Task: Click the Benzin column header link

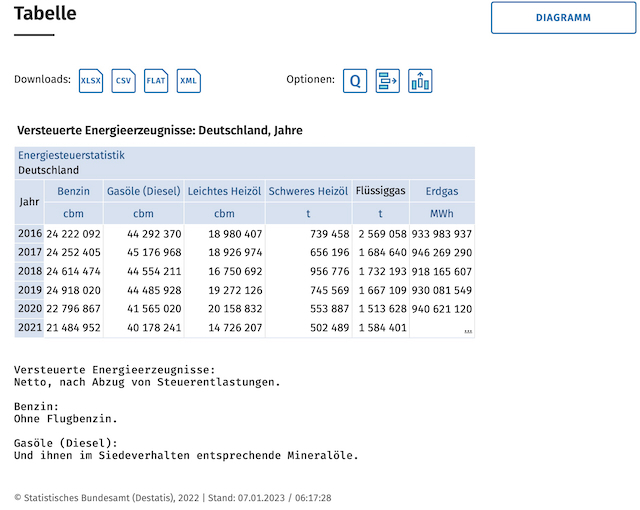Action: tap(73, 191)
